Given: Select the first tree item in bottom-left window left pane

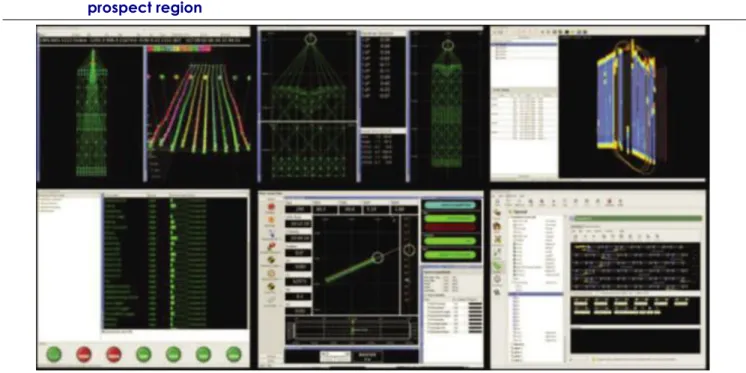Looking at the screenshot, I should click(52, 200).
